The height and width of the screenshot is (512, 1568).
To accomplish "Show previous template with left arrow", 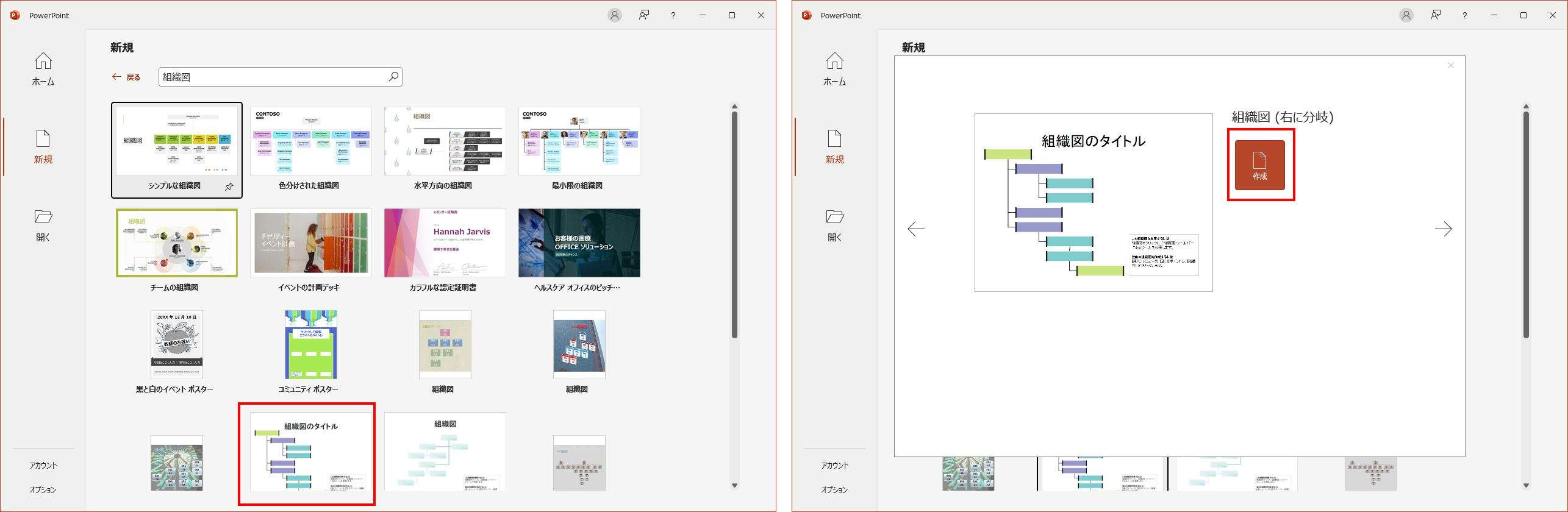I will coord(916,229).
